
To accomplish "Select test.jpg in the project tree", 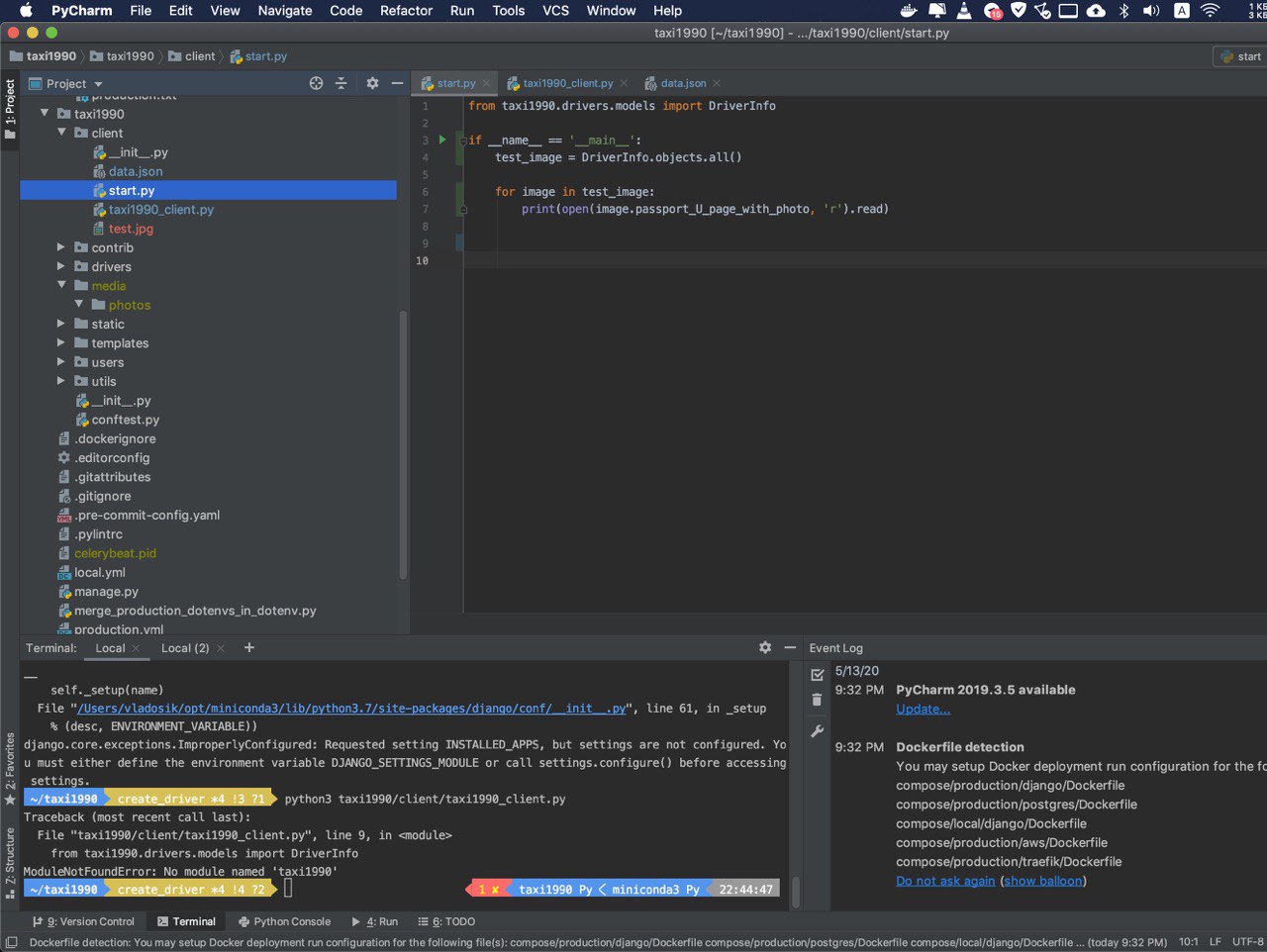I will (x=131, y=229).
